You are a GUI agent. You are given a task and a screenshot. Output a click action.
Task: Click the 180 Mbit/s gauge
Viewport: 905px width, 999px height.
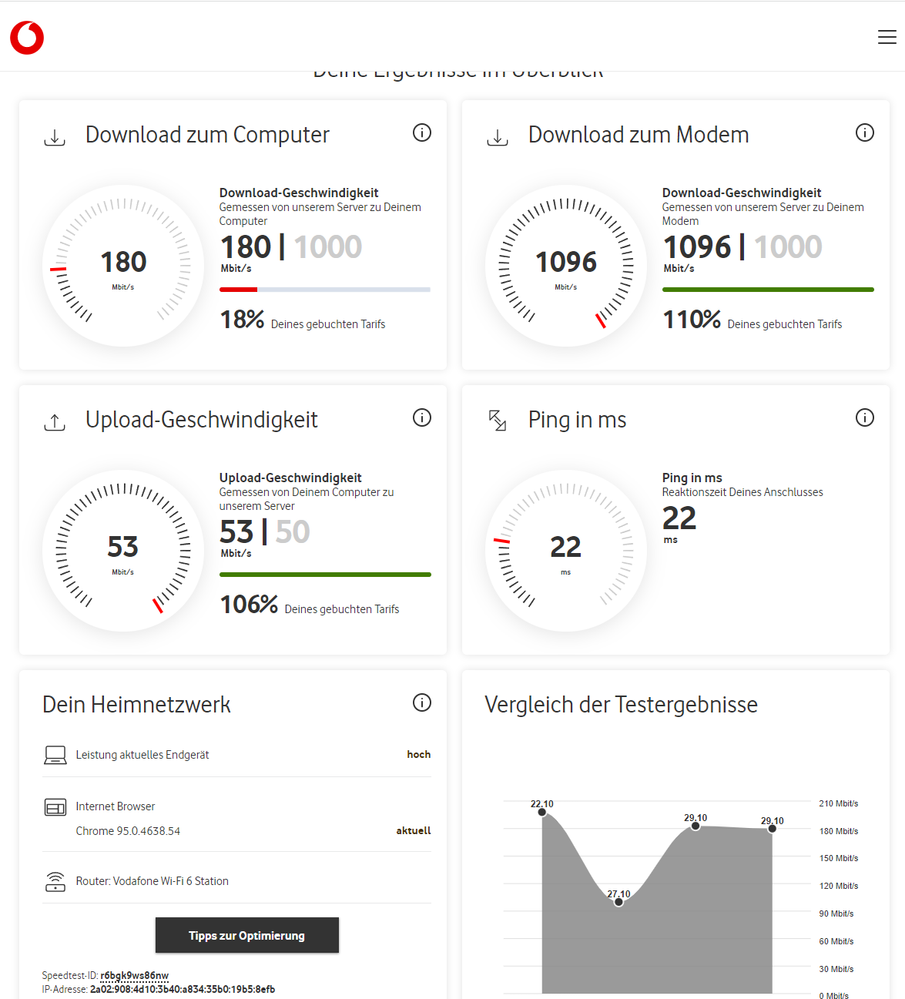click(x=123, y=266)
